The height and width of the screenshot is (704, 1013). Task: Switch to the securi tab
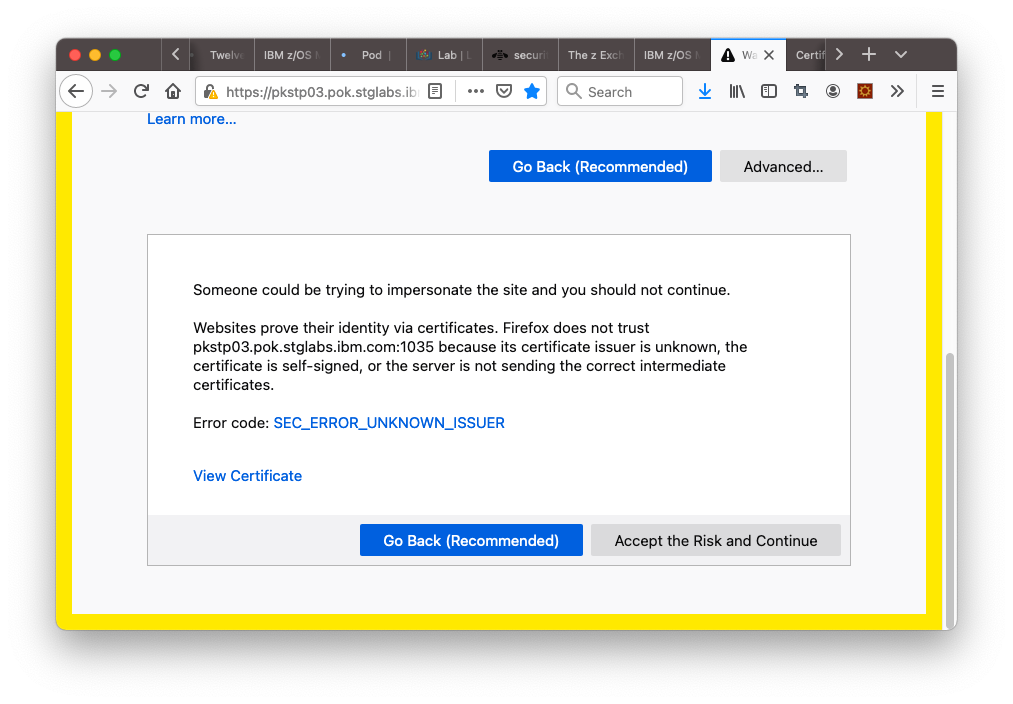click(x=520, y=55)
